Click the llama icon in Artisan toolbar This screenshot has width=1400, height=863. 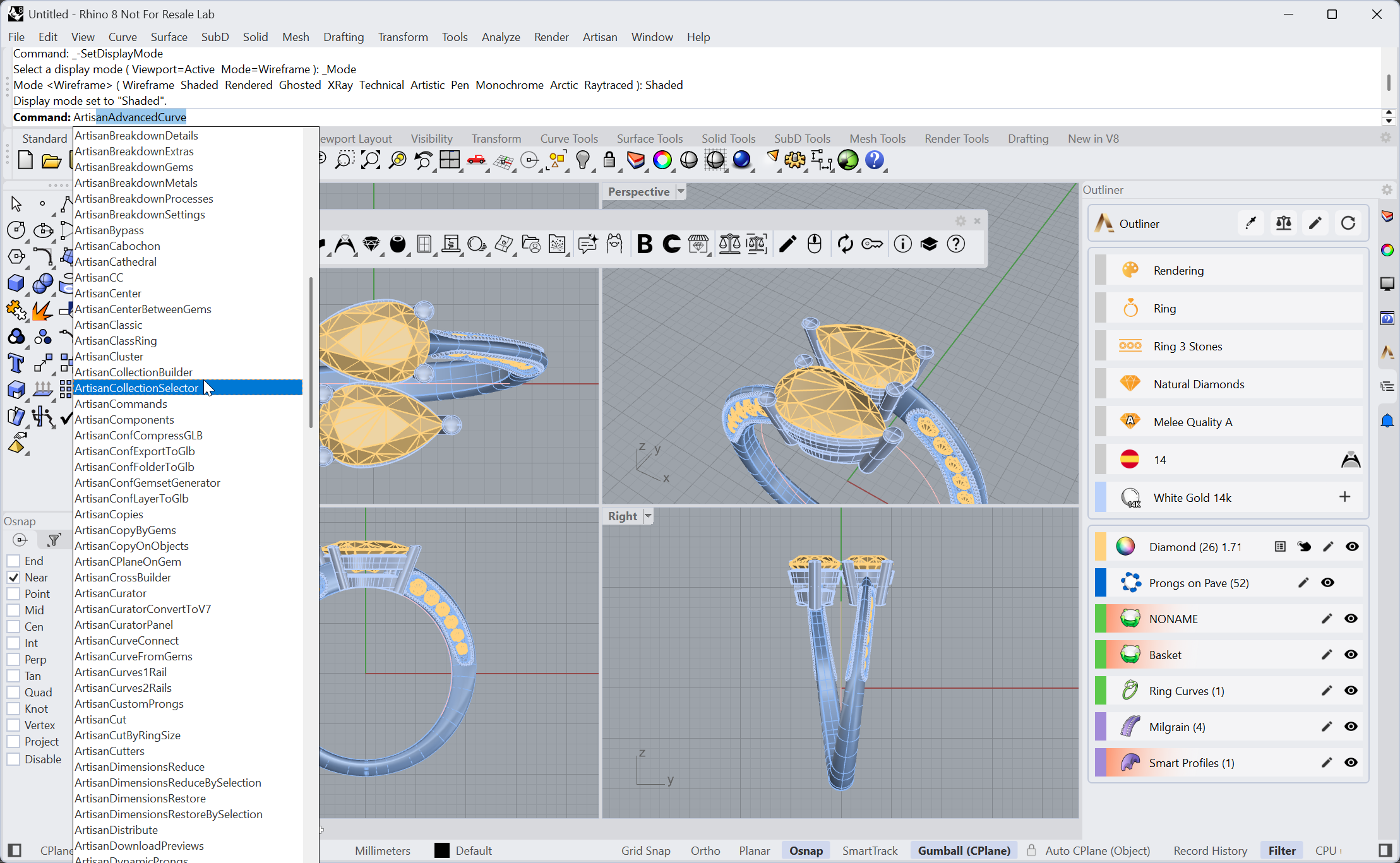point(614,244)
